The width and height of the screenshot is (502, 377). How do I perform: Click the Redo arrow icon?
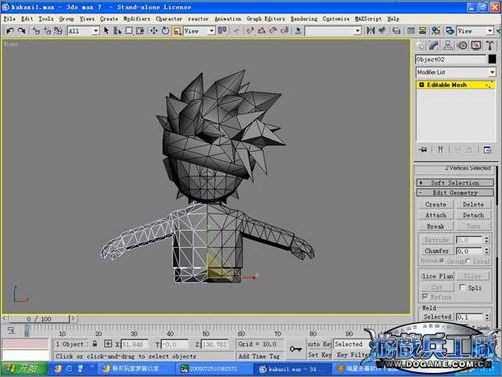pyautogui.click(x=22, y=31)
